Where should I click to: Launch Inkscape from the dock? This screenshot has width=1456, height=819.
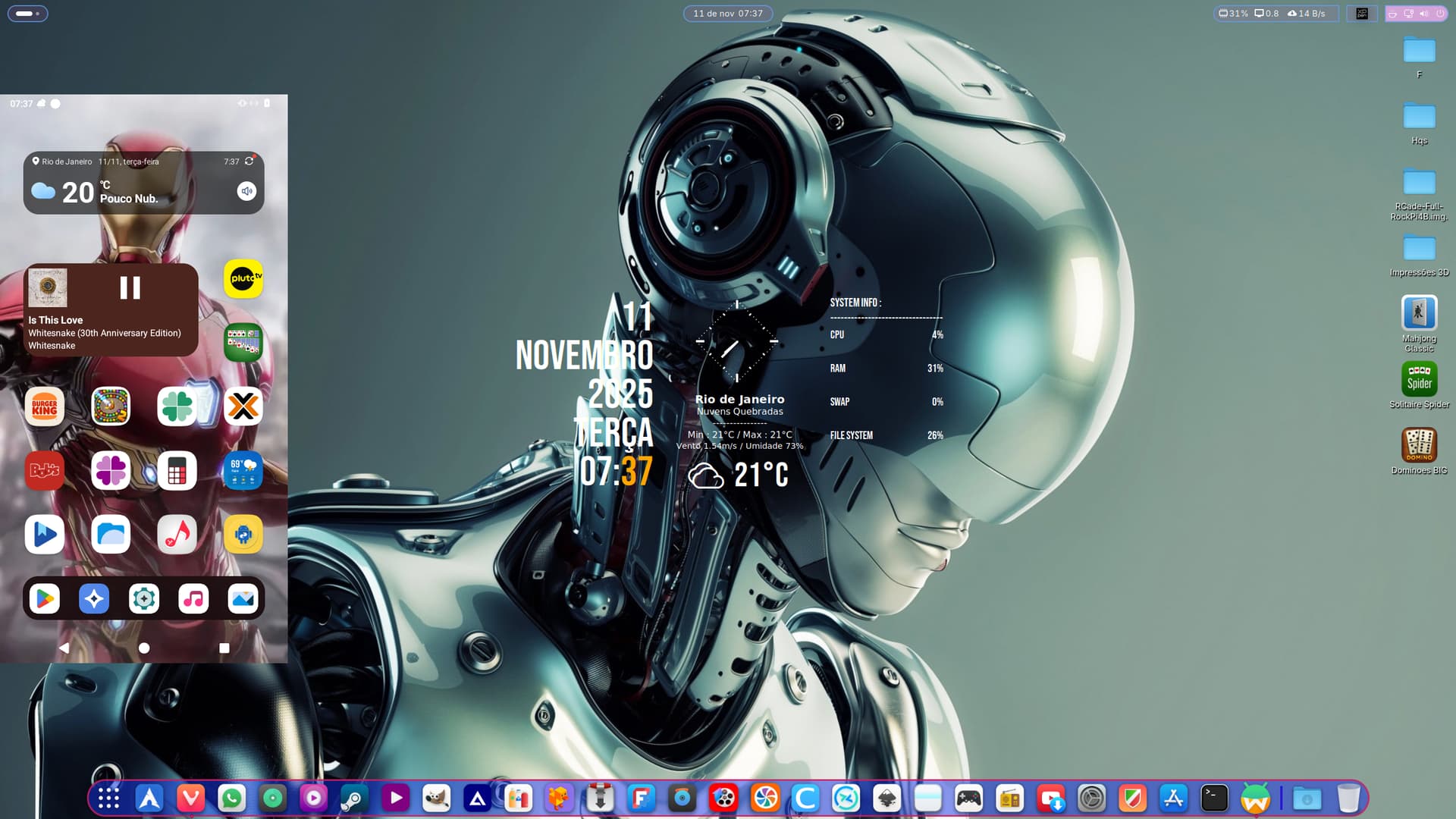[x=886, y=798]
